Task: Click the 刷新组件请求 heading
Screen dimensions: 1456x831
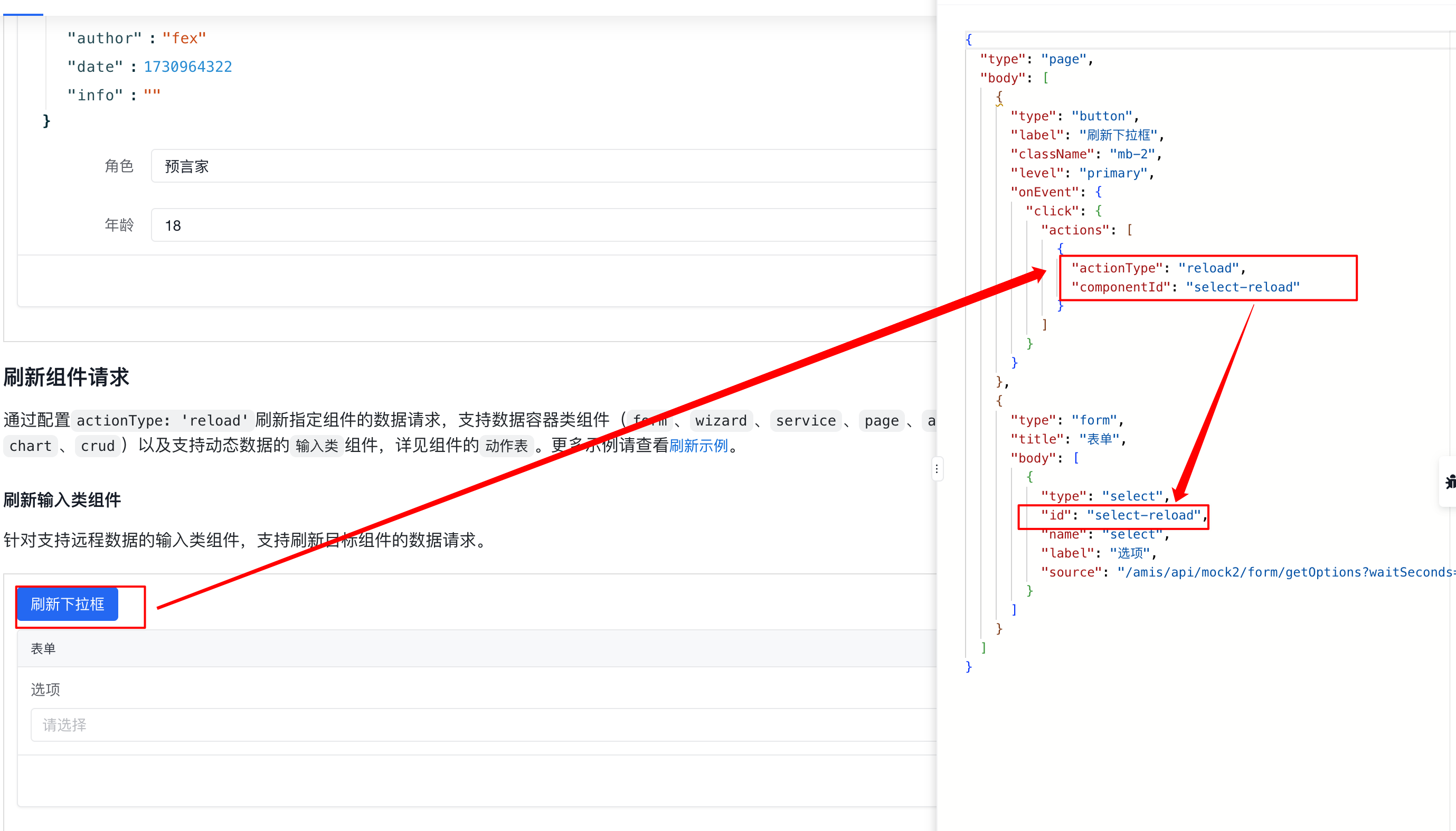Action: 66,376
